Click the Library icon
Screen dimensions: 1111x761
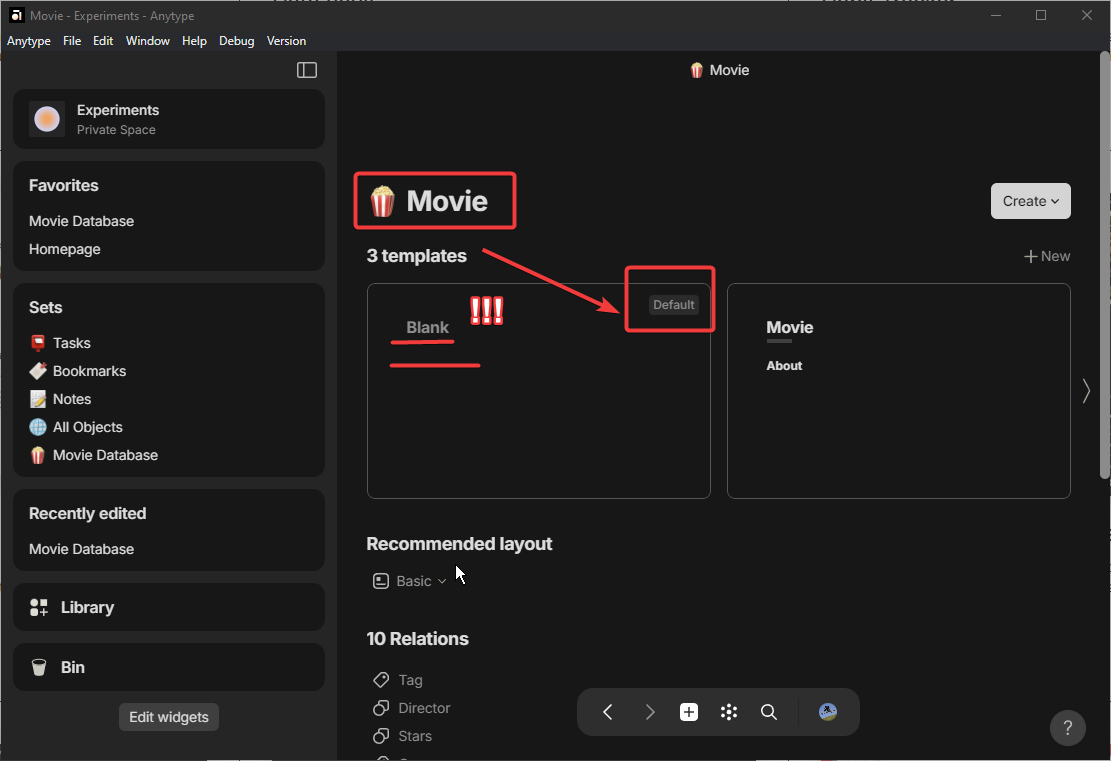tap(39, 607)
